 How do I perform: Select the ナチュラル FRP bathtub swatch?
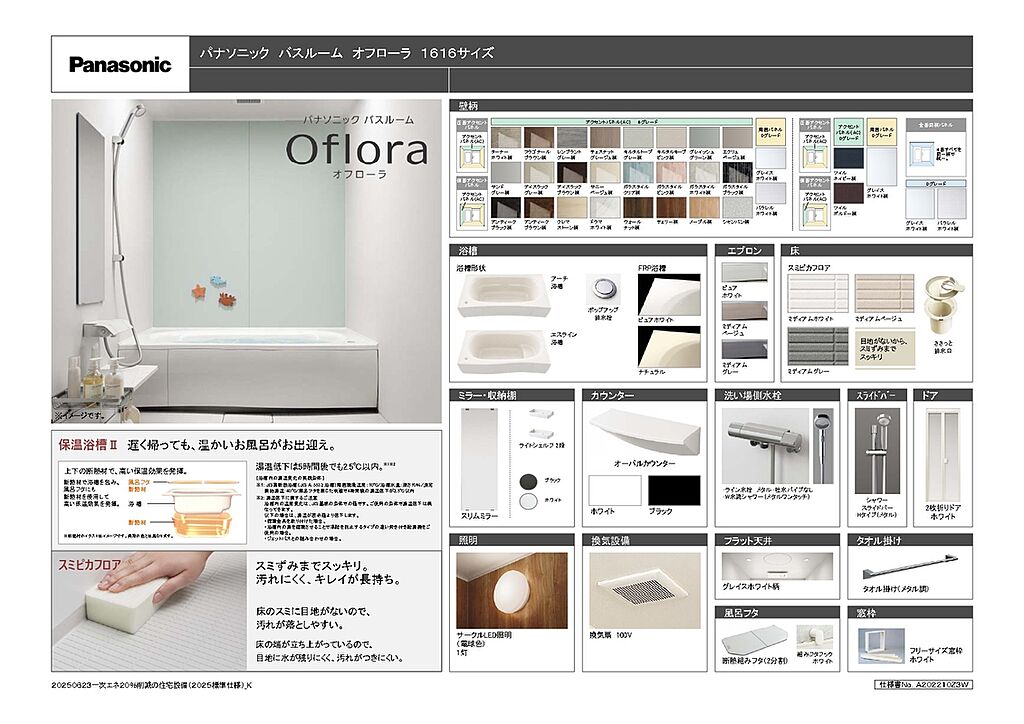pyautogui.click(x=669, y=347)
